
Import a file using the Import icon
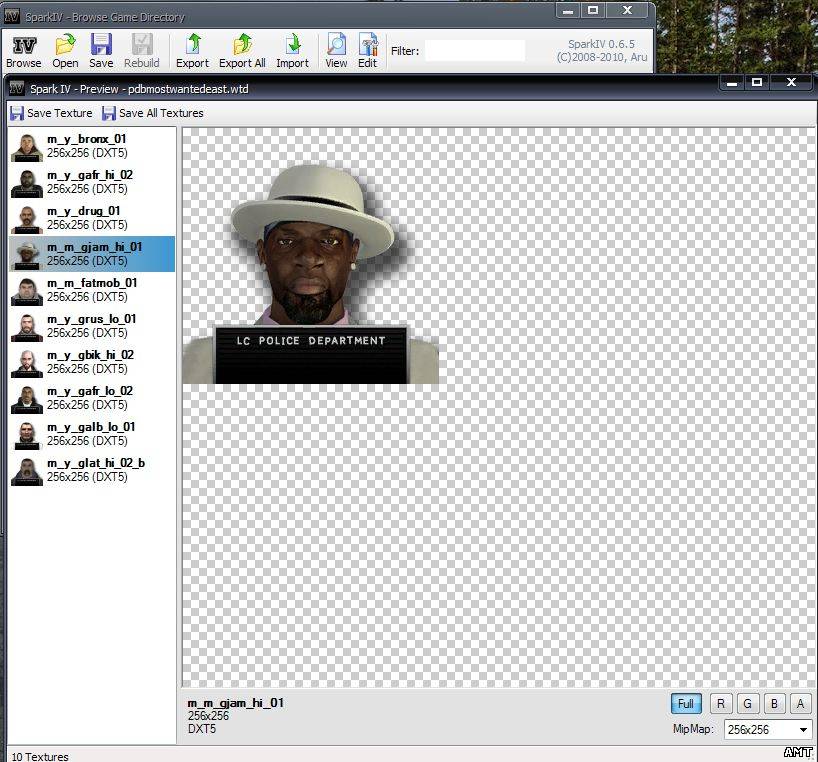(293, 51)
